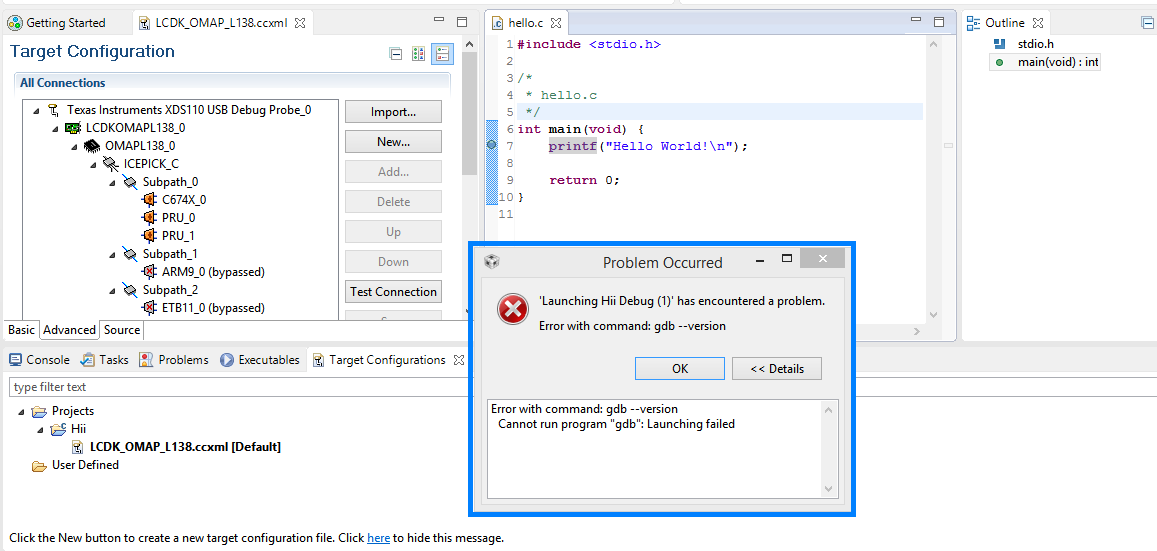Select LCDK_OMAP_L138.ccxml [Default] in Projects tree

pyautogui.click(x=176, y=446)
